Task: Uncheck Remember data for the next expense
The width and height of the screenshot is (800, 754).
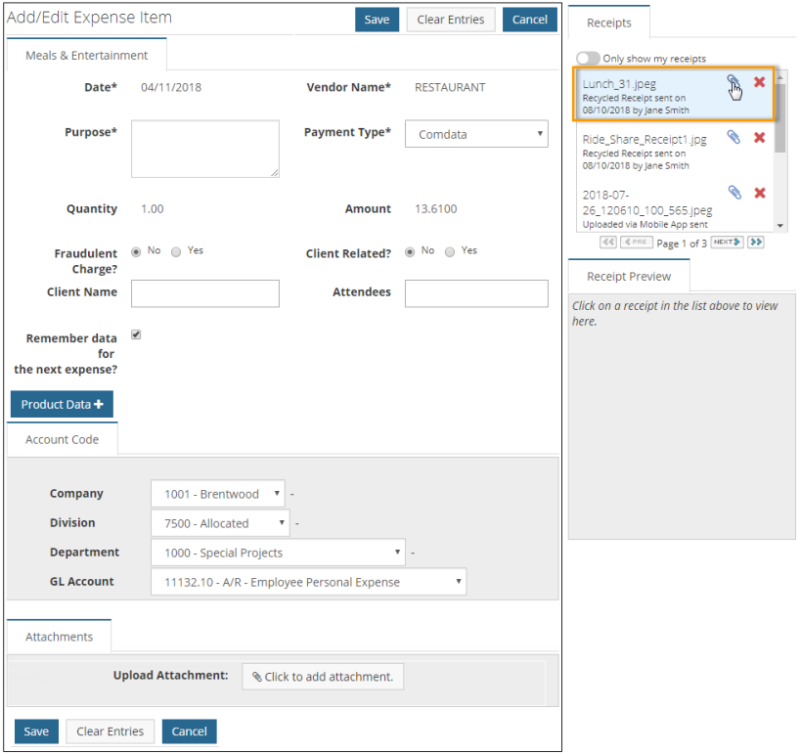Action: (136, 335)
